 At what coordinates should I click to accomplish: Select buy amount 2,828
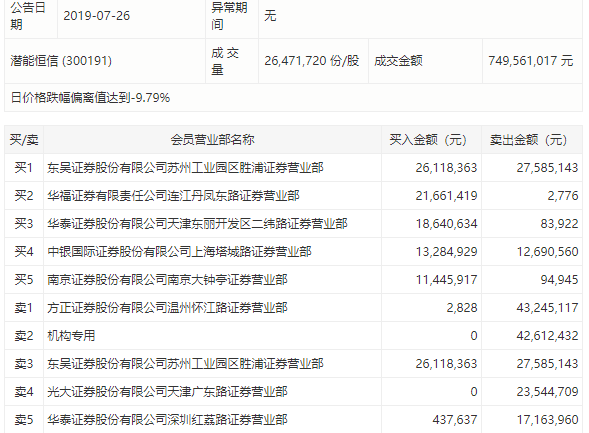point(462,308)
